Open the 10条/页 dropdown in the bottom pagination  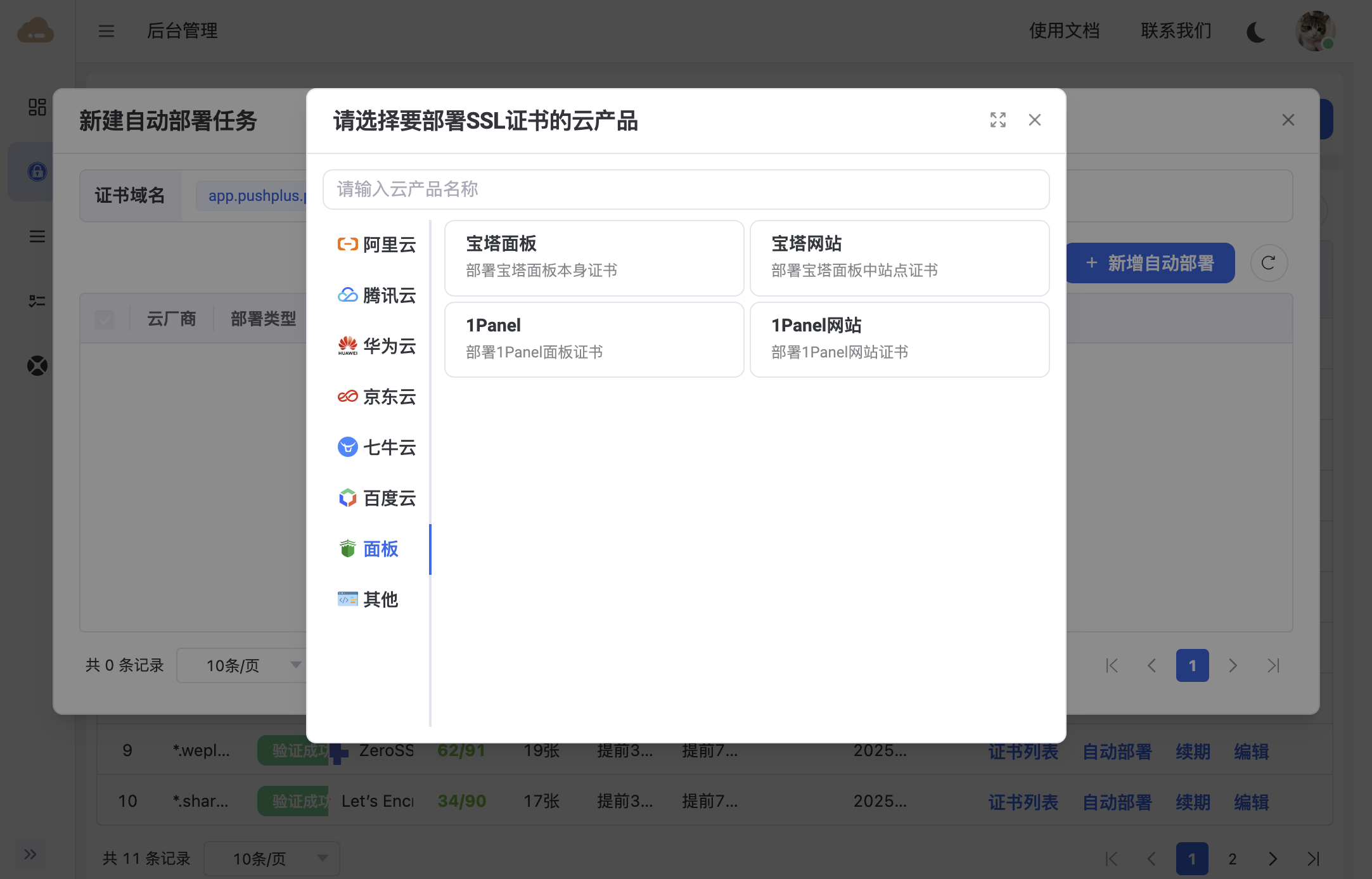(x=272, y=859)
